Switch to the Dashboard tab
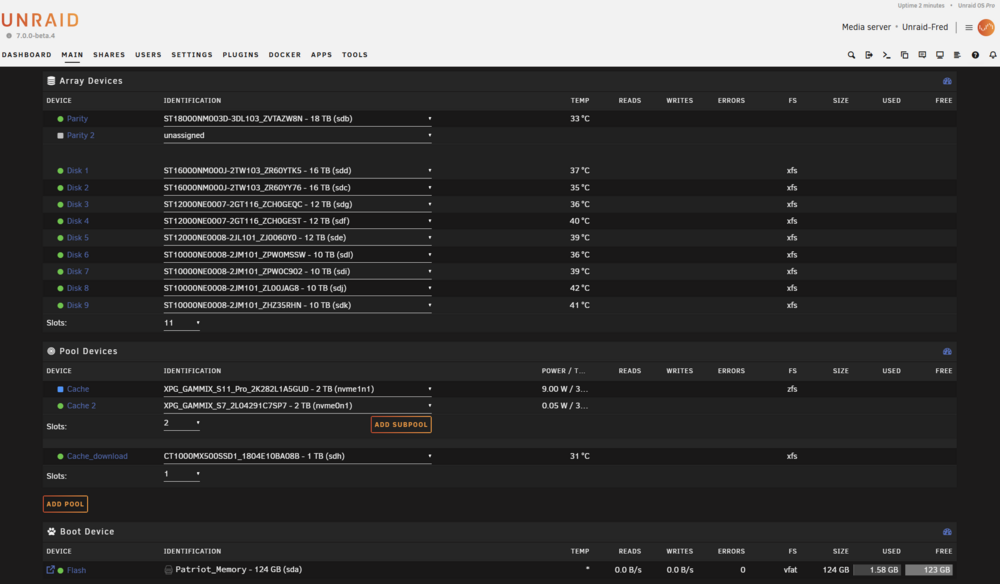This screenshot has width=1000, height=584. tap(27, 55)
